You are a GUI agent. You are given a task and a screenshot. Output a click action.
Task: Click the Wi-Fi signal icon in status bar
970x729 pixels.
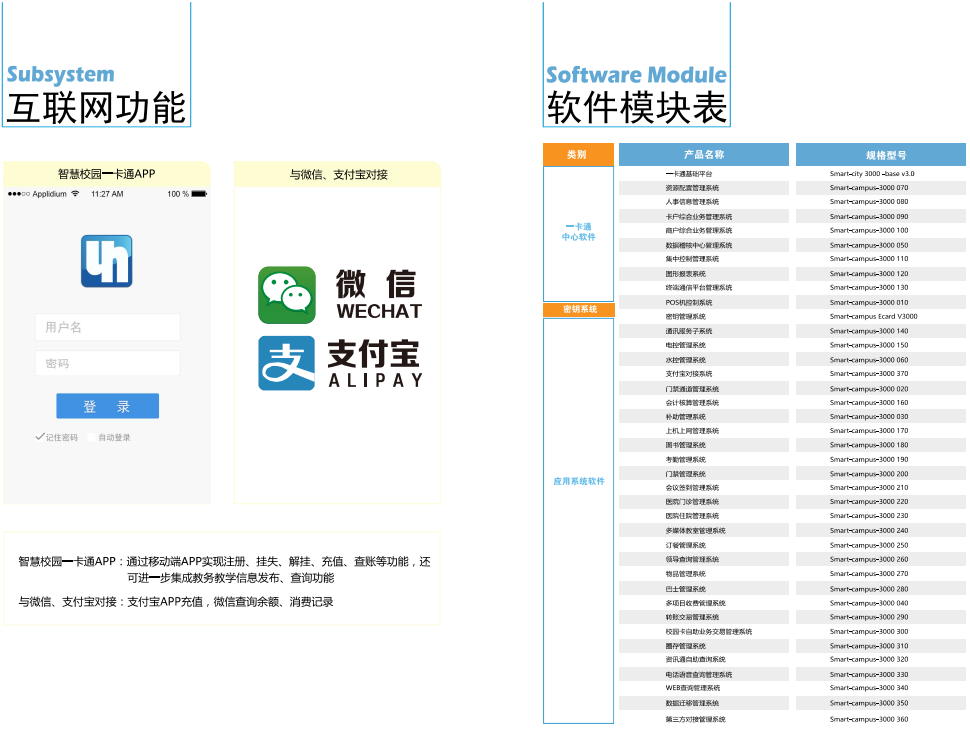click(75, 194)
